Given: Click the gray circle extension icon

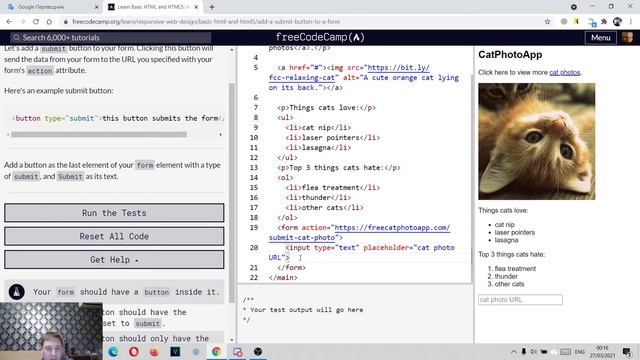Looking at the screenshot, I should (564, 22).
